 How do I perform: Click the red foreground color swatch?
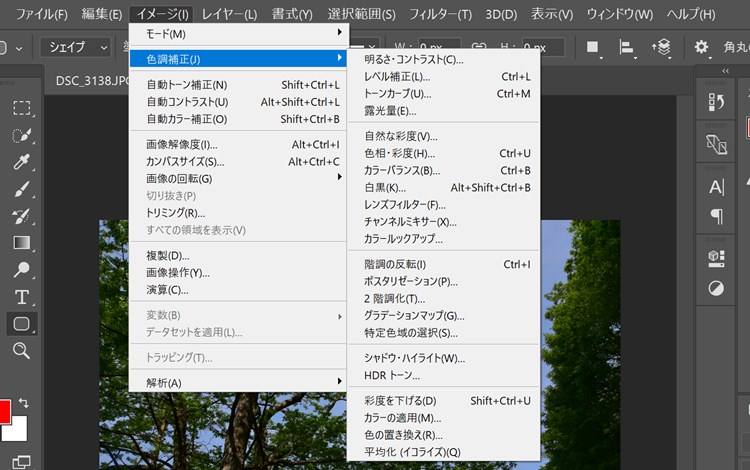pyautogui.click(x=4, y=412)
